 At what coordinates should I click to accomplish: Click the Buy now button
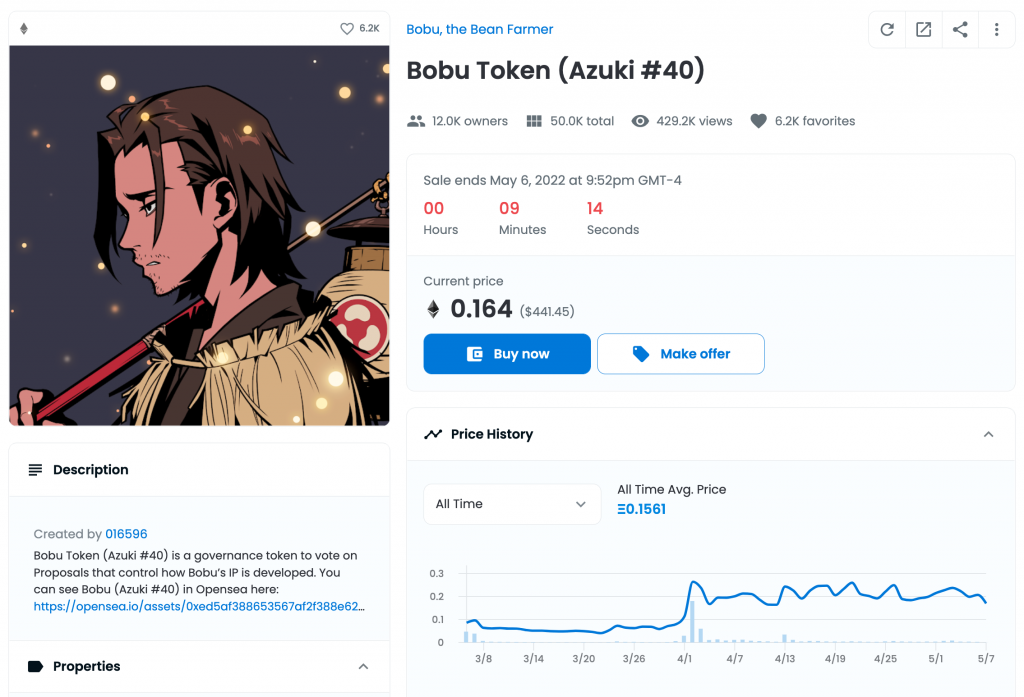(507, 354)
